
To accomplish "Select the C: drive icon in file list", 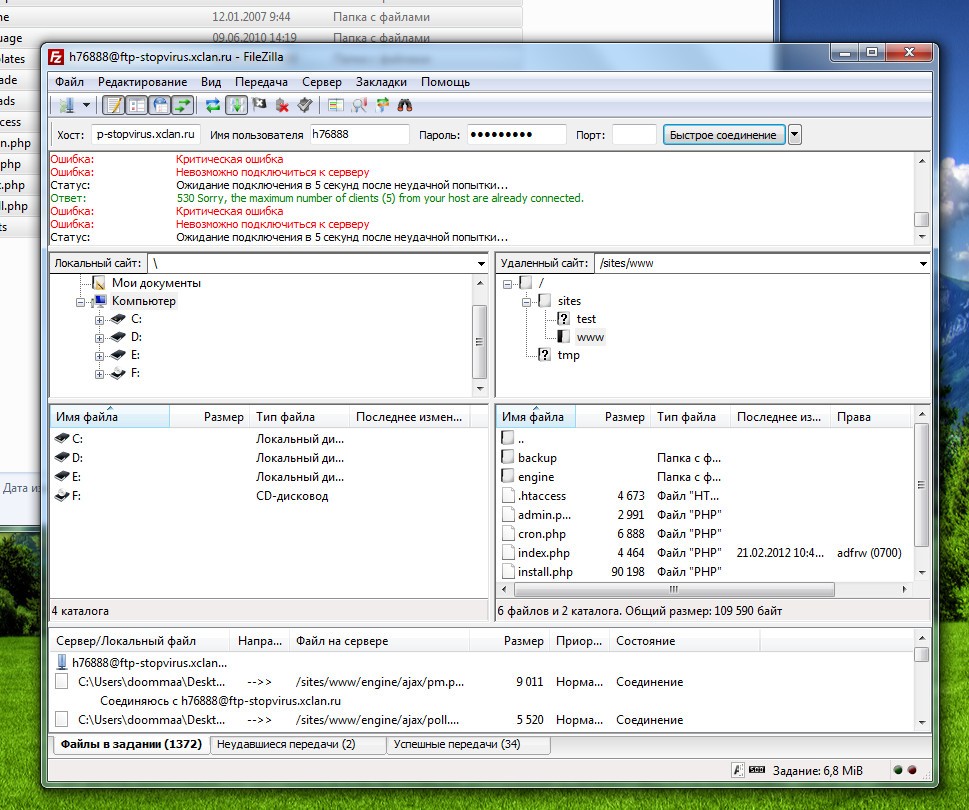I will click(x=62, y=438).
